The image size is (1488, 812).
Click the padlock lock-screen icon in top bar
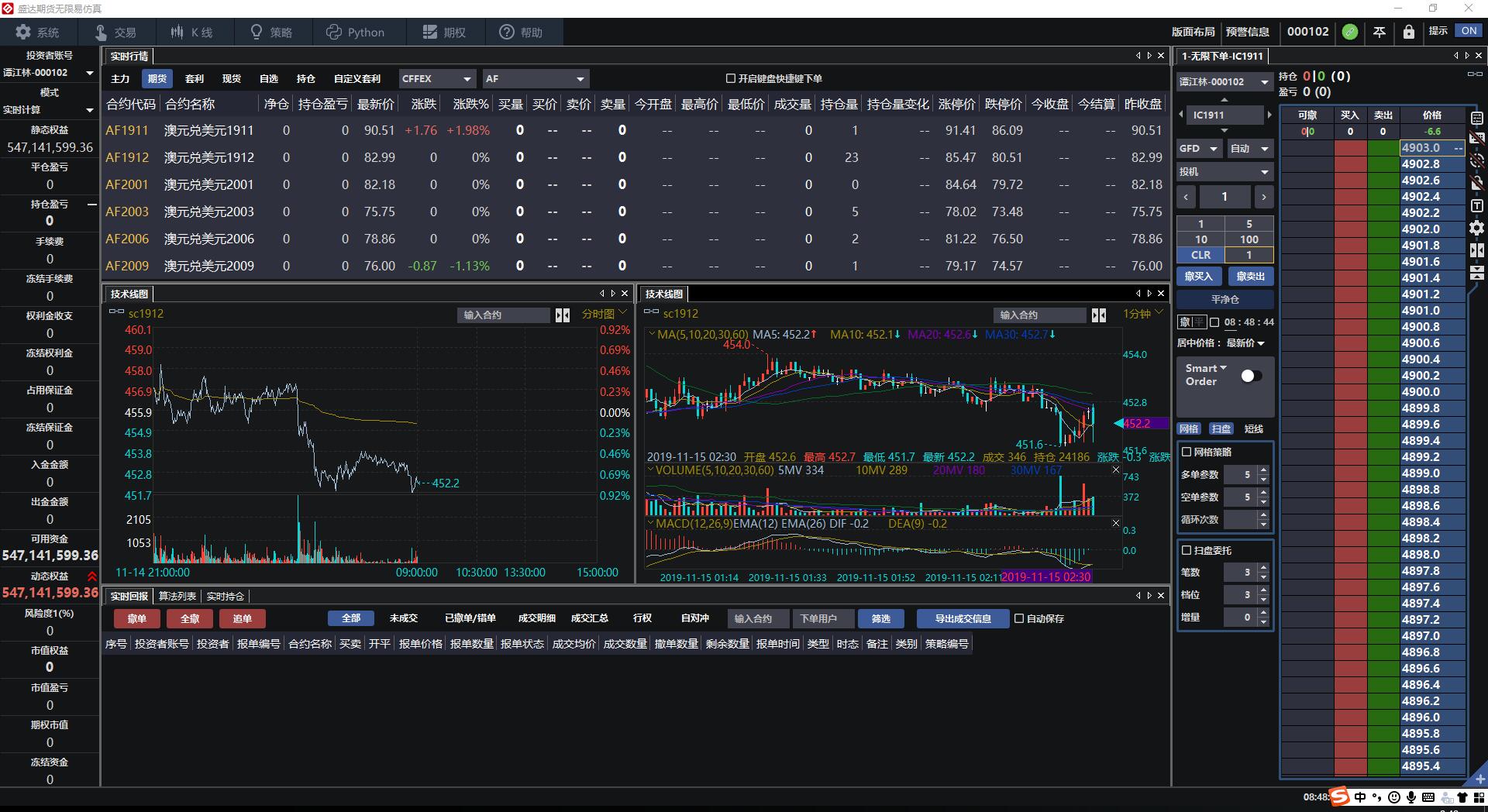click(x=1408, y=32)
